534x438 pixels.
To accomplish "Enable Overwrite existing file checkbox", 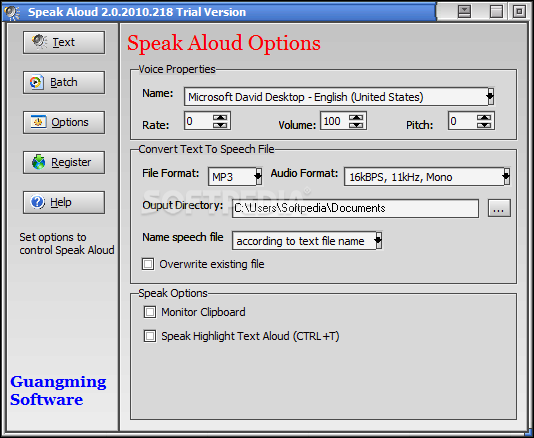I will tap(148, 264).
